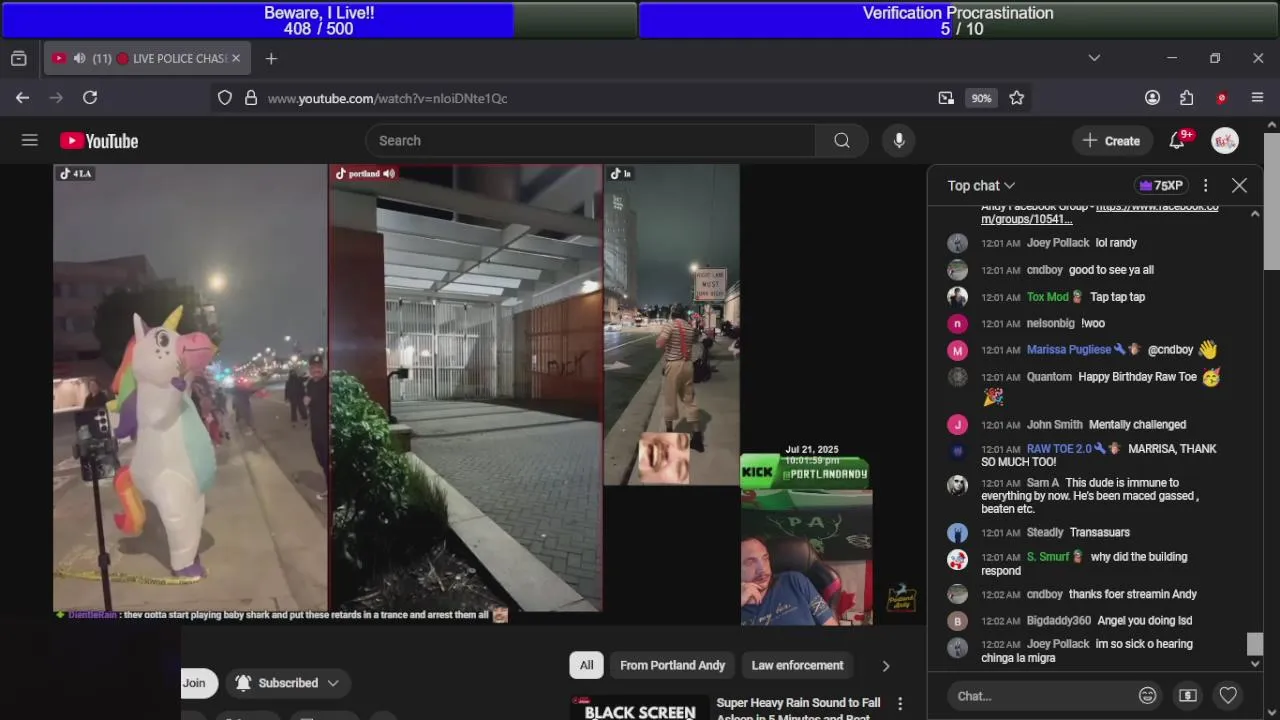Go back in browser history
Screen dimensions: 1280x720
pyautogui.click(x=22, y=97)
